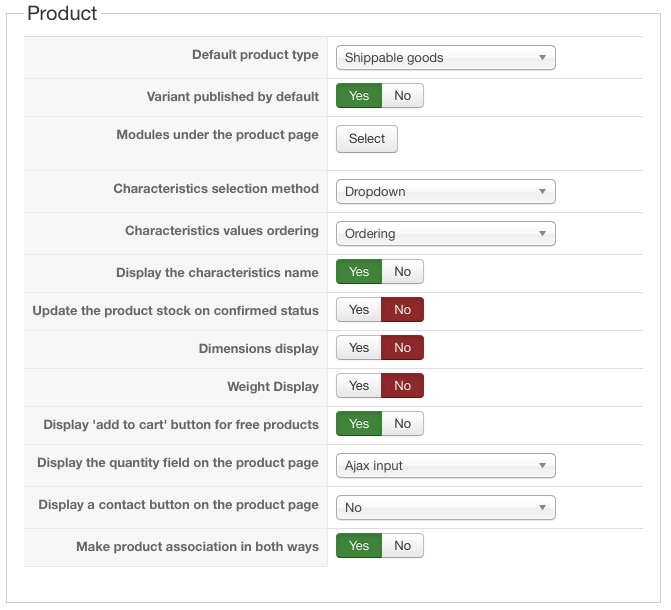
Task: Click Yes for Display the characteristics name
Action: 359,272
